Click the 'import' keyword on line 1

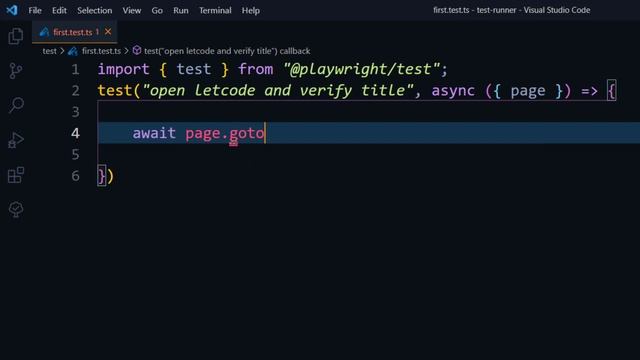pos(124,69)
